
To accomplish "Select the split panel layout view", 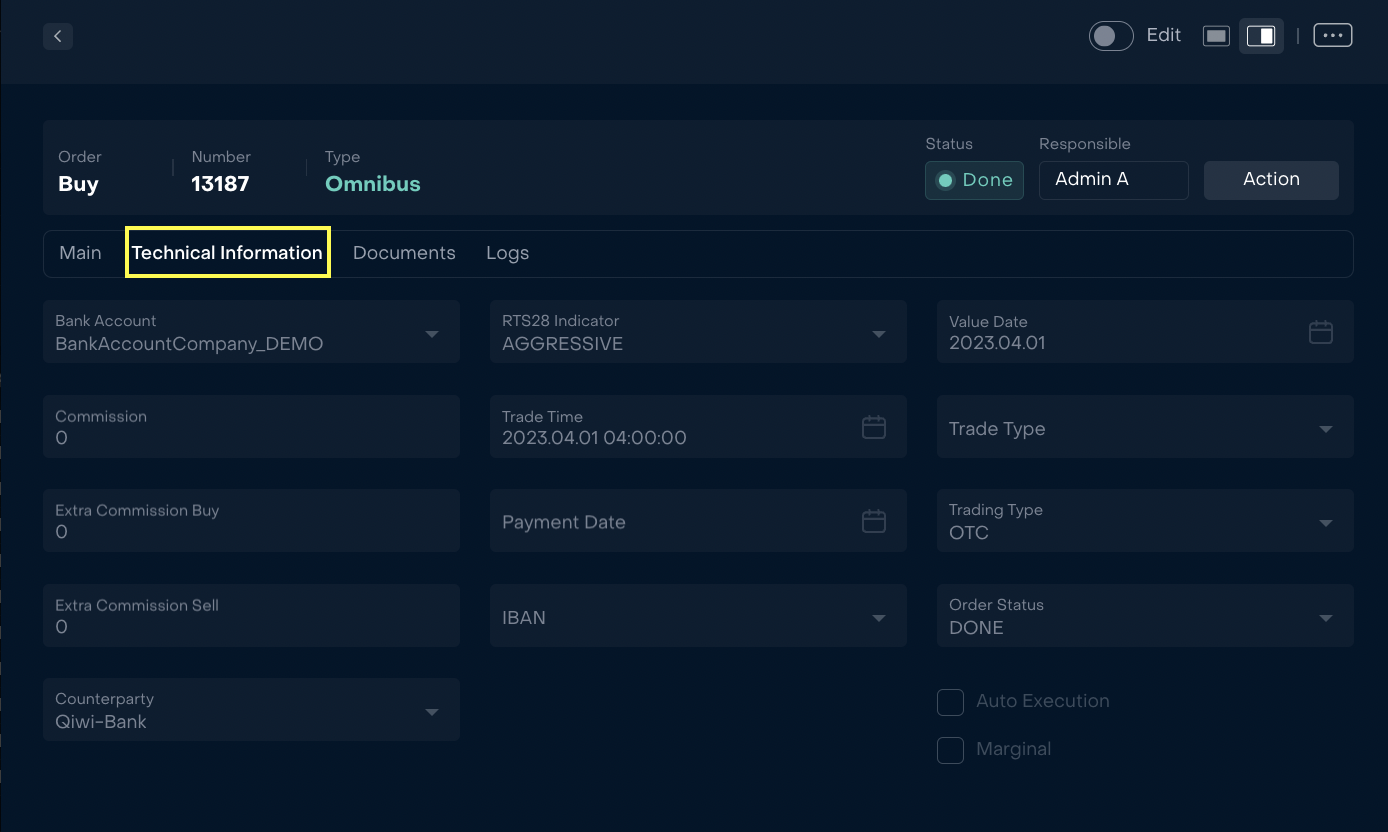I will 1261,36.
